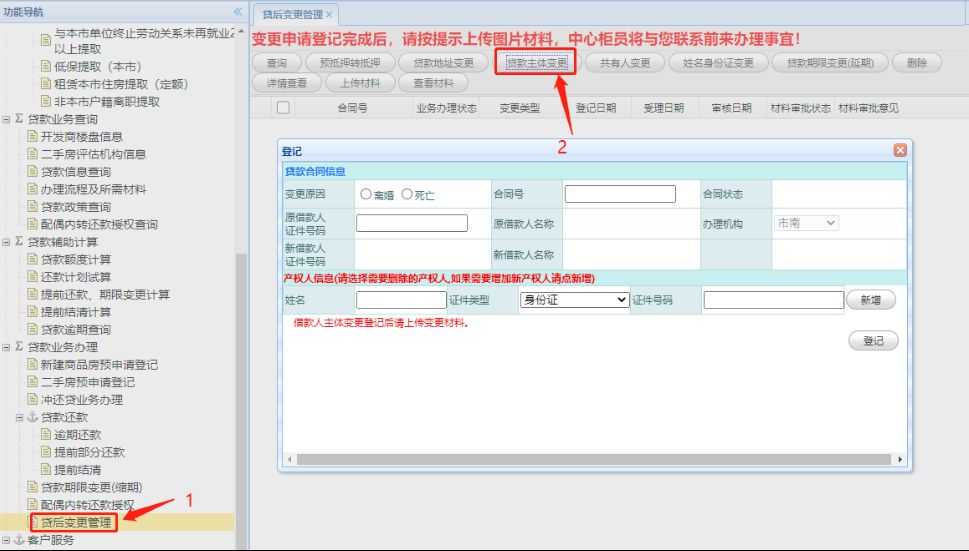The image size is (969, 551).
Task: Click document icon beside 办理流程及所需材料
Action: click(x=33, y=188)
